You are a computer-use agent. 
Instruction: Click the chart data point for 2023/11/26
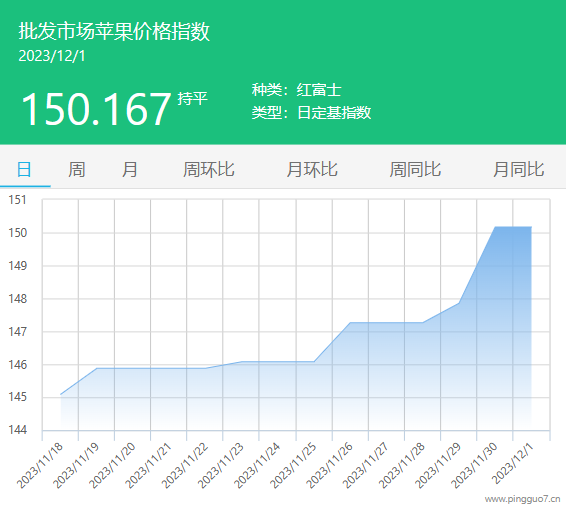coord(350,322)
